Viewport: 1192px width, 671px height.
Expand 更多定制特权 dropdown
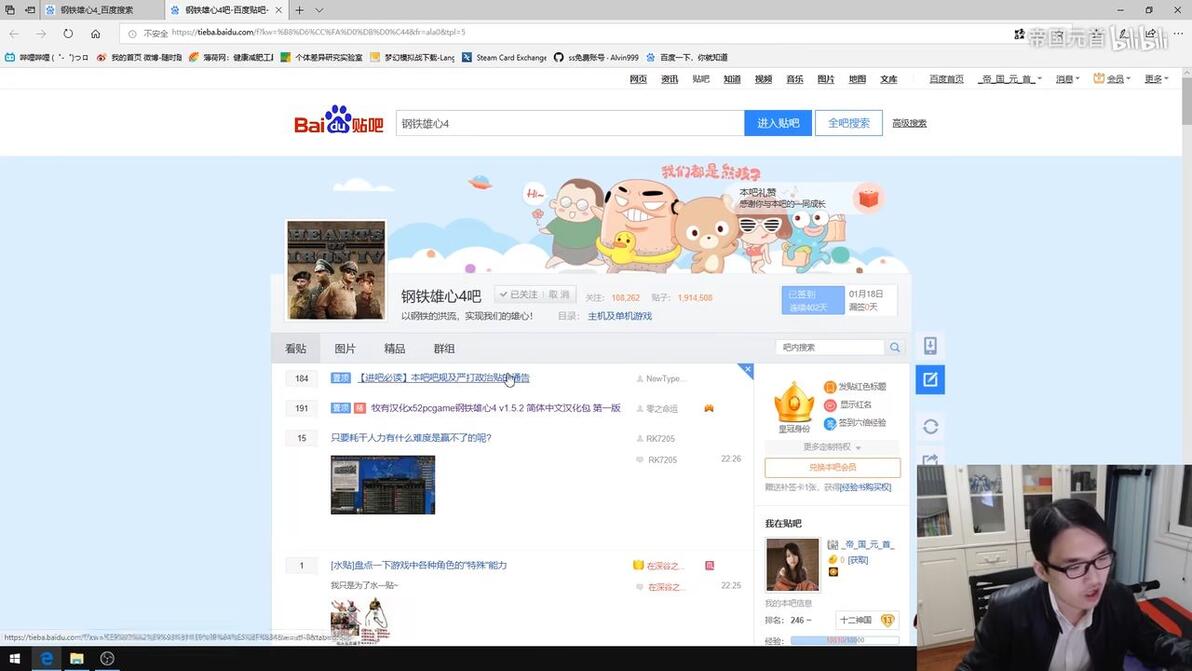832,447
